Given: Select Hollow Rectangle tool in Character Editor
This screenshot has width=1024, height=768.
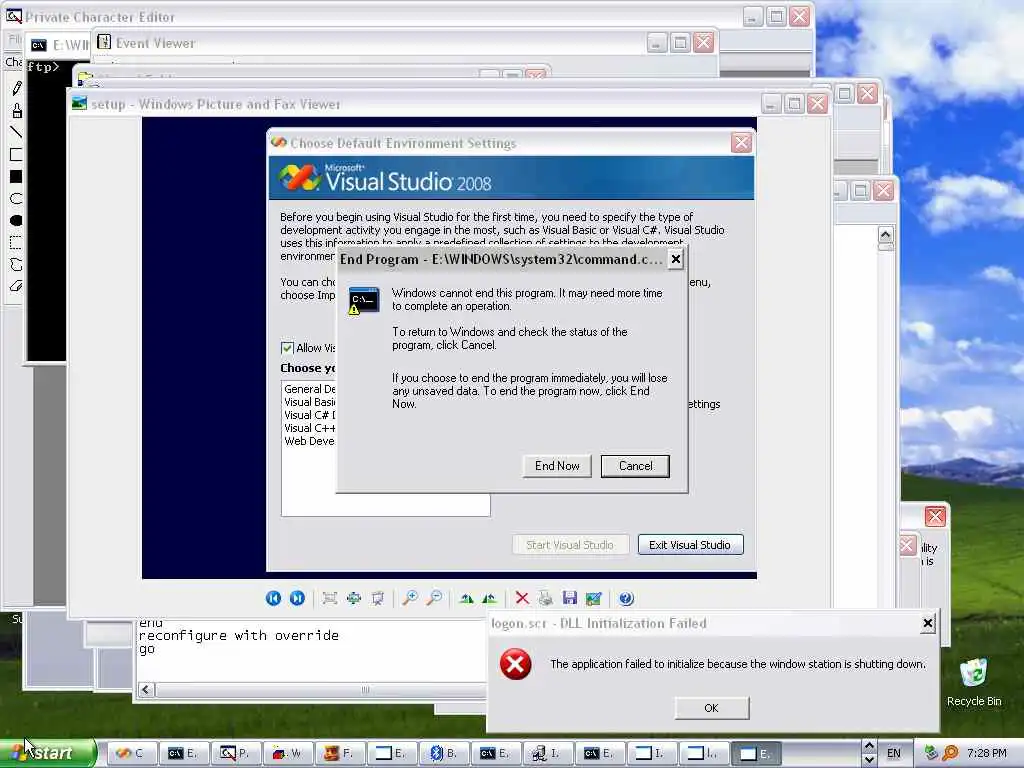Looking at the screenshot, I should (x=16, y=155).
